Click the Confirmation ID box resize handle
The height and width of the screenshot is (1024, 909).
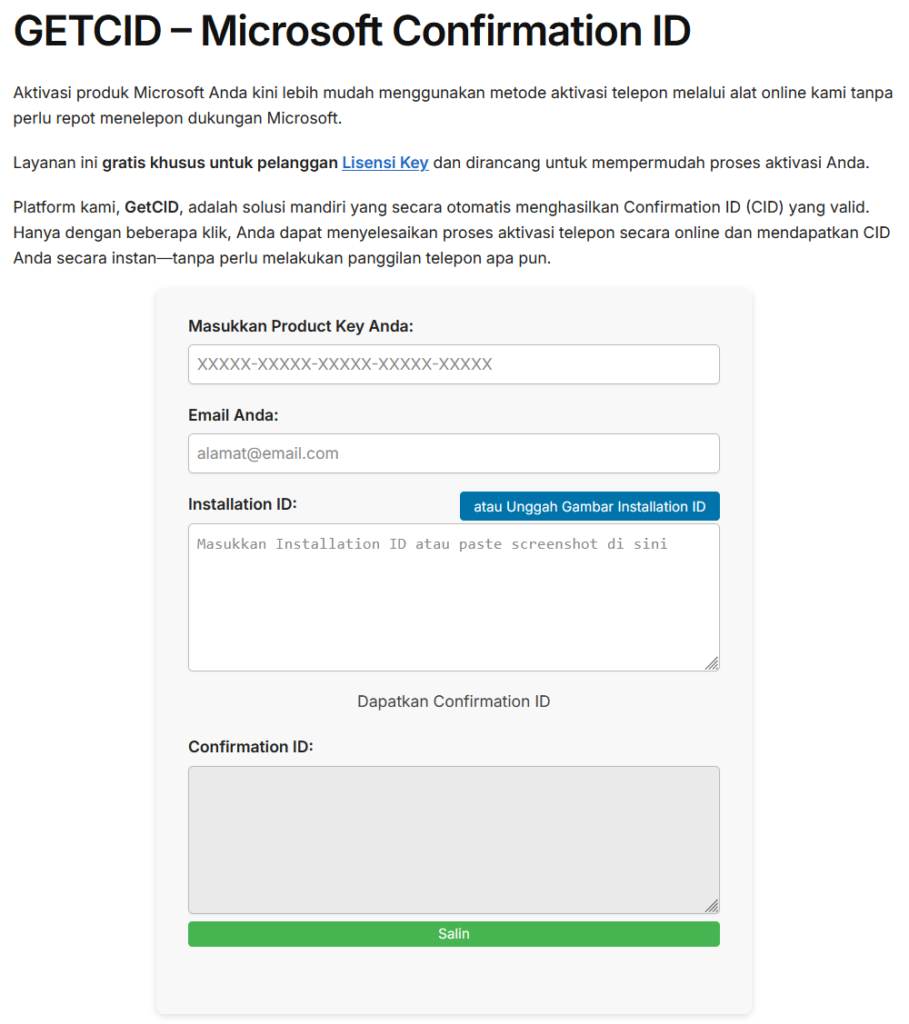pos(712,906)
